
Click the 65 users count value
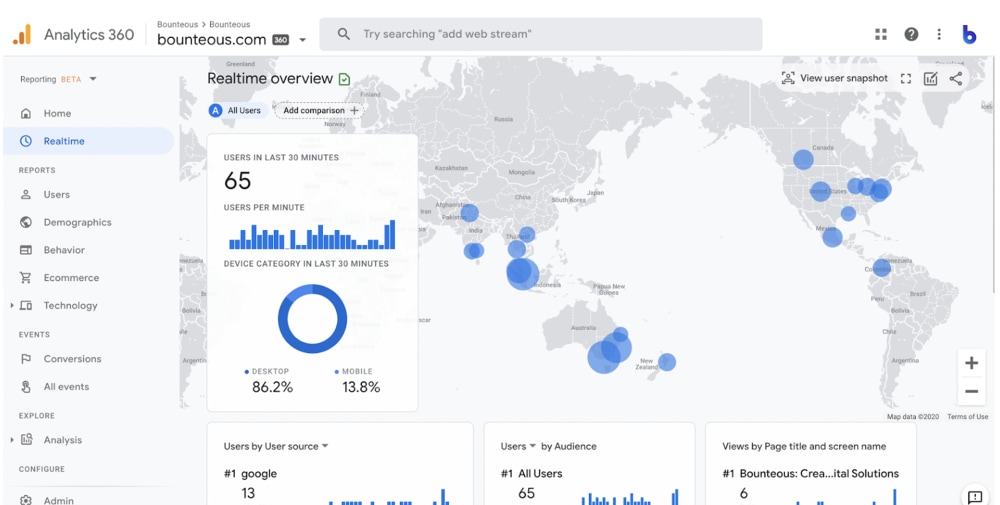(237, 181)
